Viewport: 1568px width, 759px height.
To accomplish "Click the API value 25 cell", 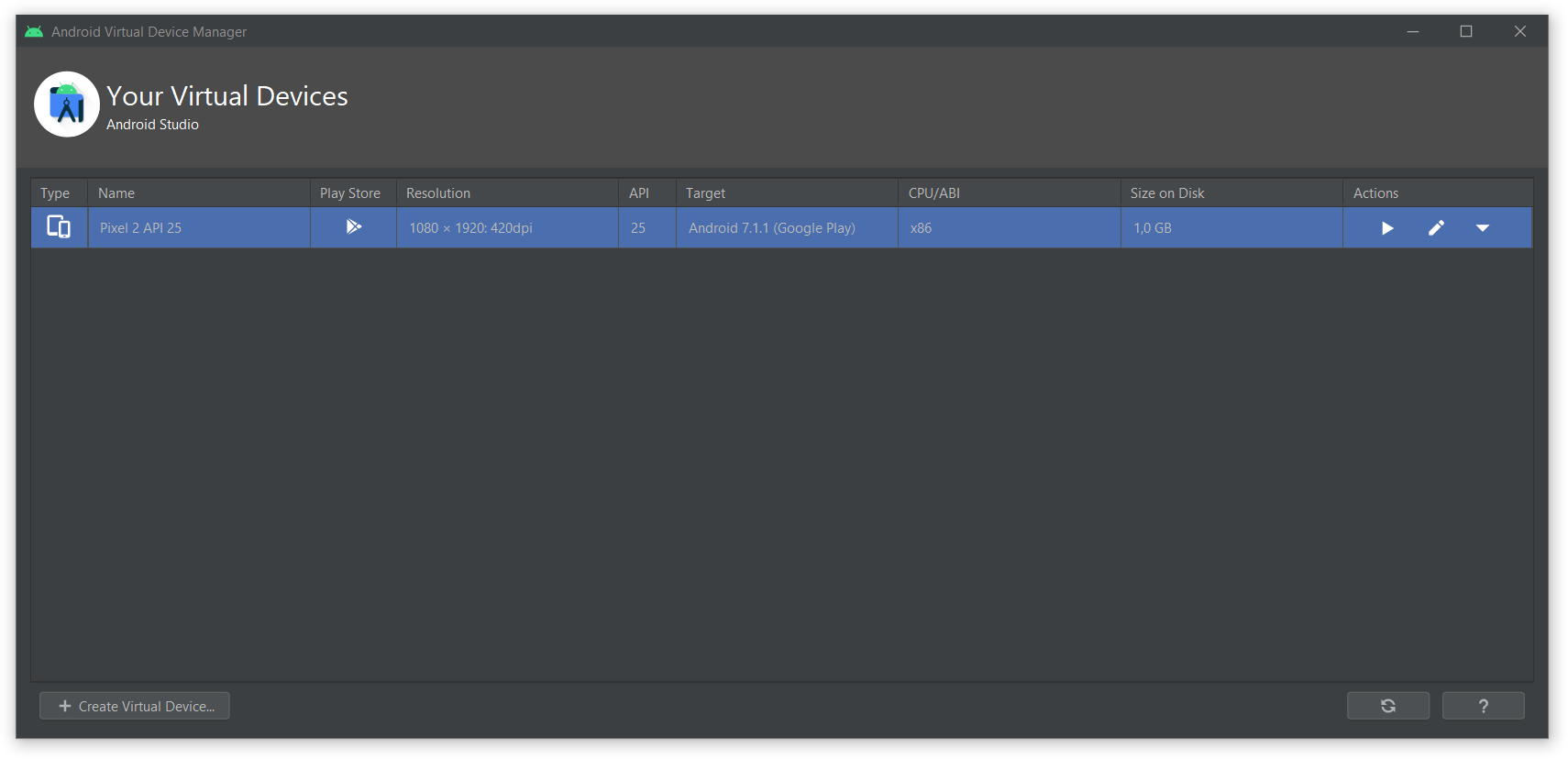I will [x=647, y=227].
